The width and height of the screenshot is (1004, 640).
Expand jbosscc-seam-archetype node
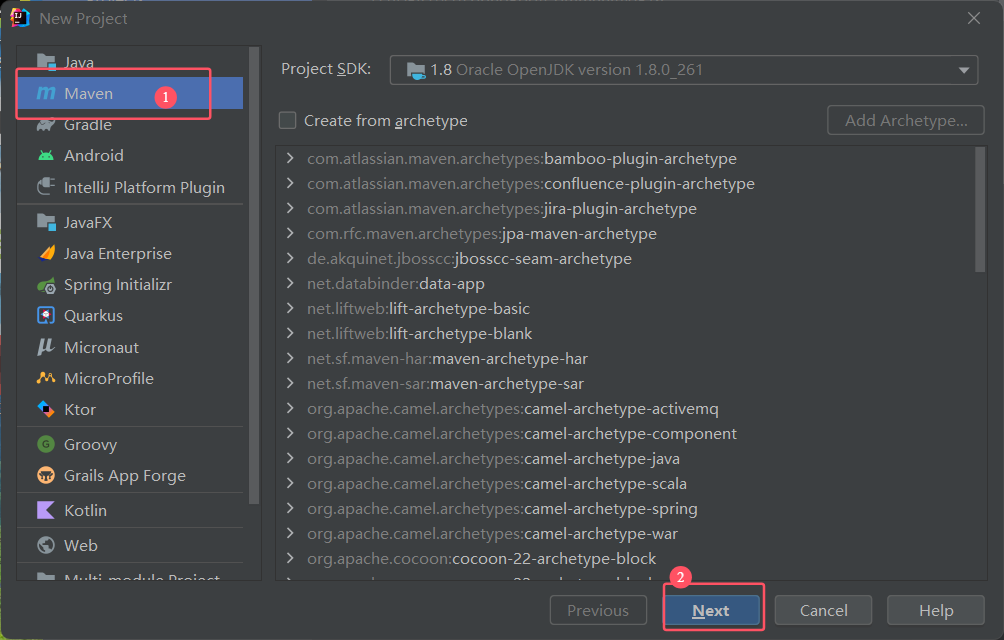290,258
